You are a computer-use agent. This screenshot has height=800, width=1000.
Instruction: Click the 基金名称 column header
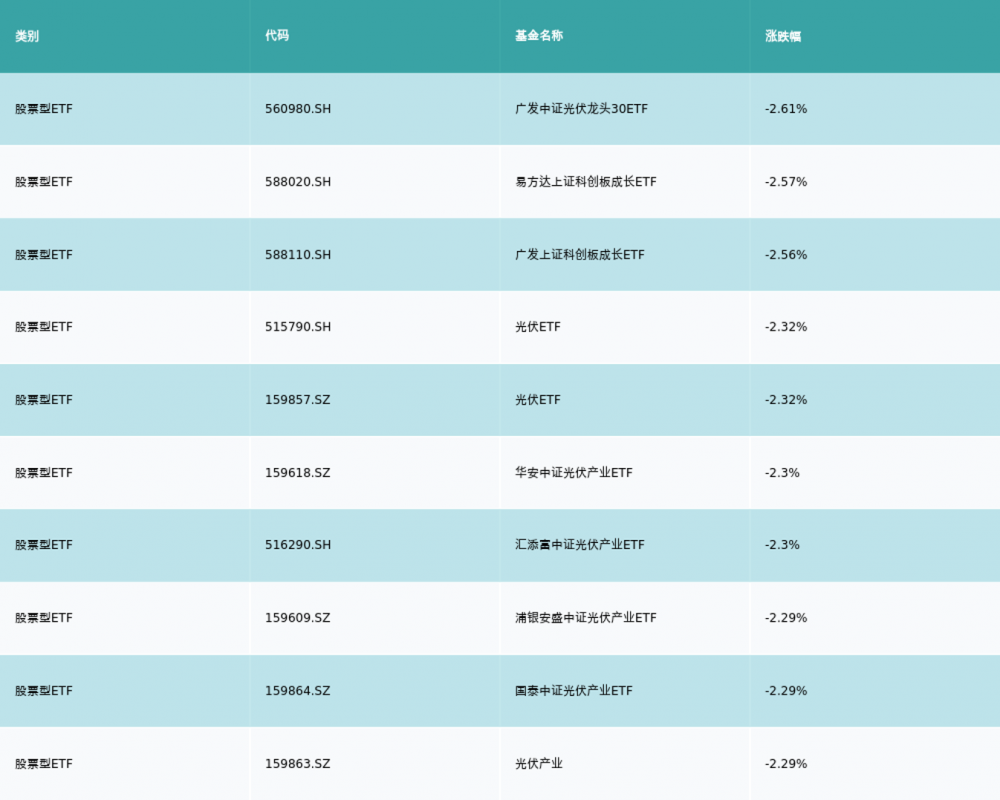[539, 36]
